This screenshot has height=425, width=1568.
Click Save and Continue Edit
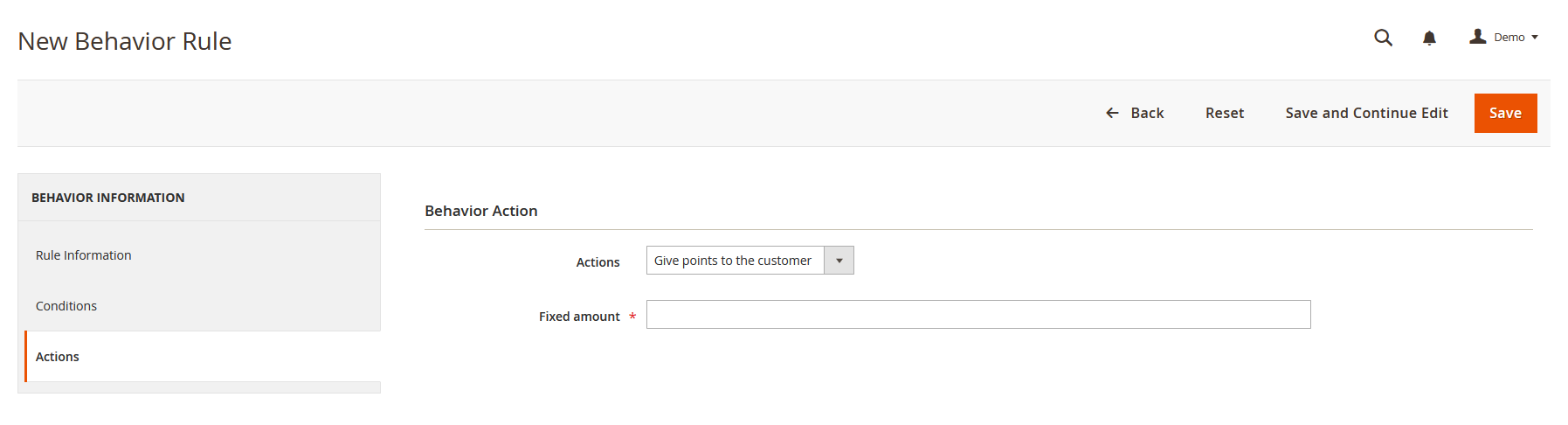(1366, 113)
